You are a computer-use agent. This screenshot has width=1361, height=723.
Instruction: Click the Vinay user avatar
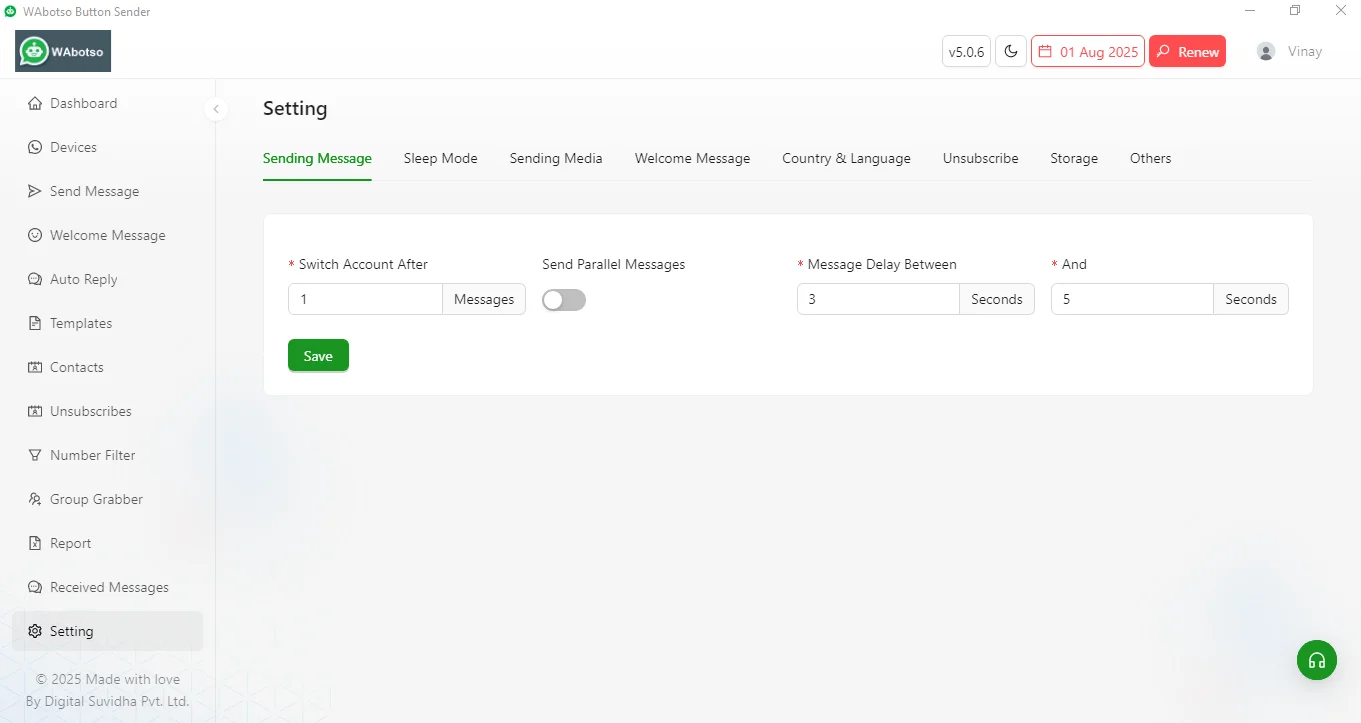point(1266,52)
